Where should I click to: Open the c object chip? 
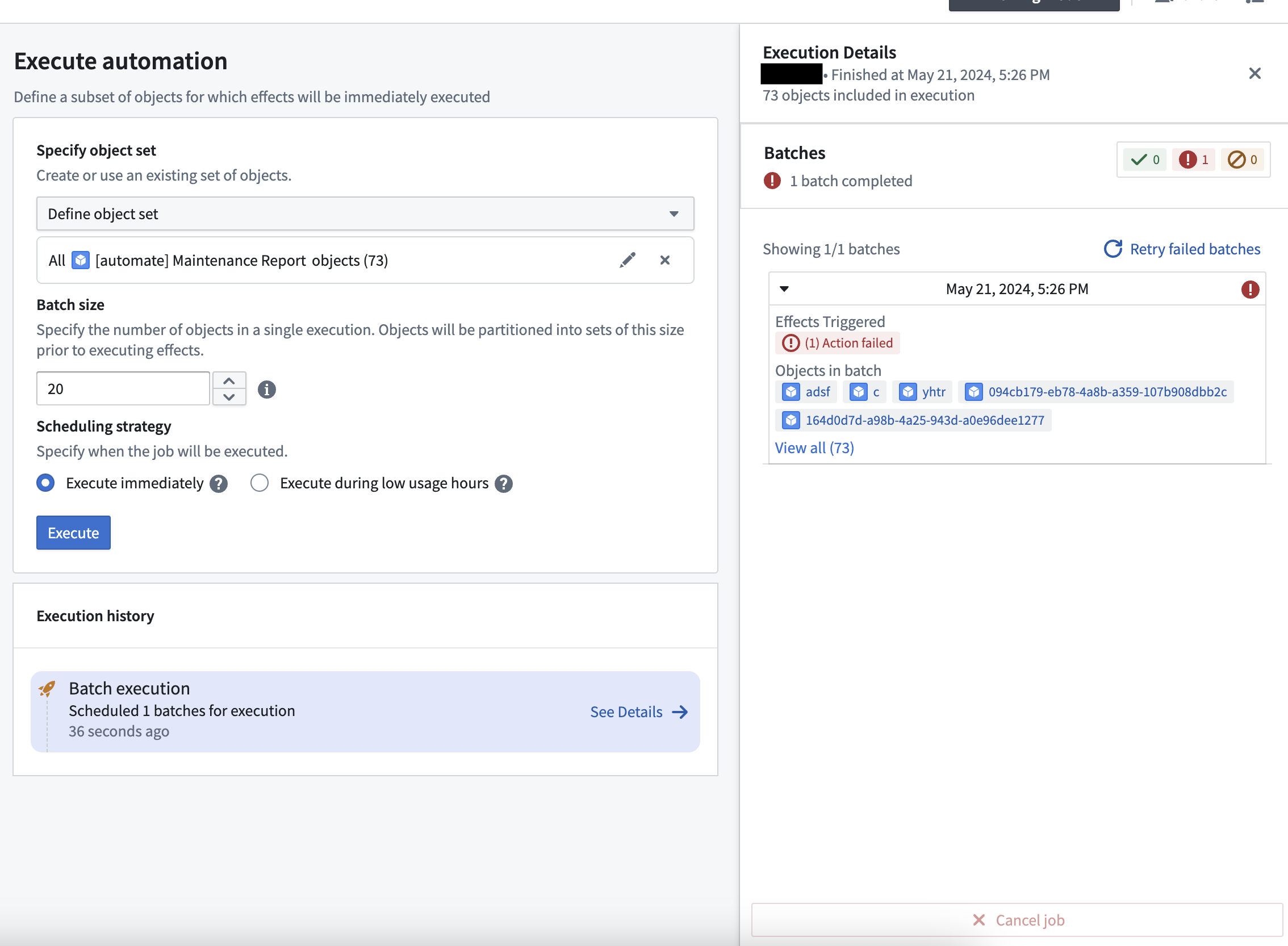tap(864, 392)
